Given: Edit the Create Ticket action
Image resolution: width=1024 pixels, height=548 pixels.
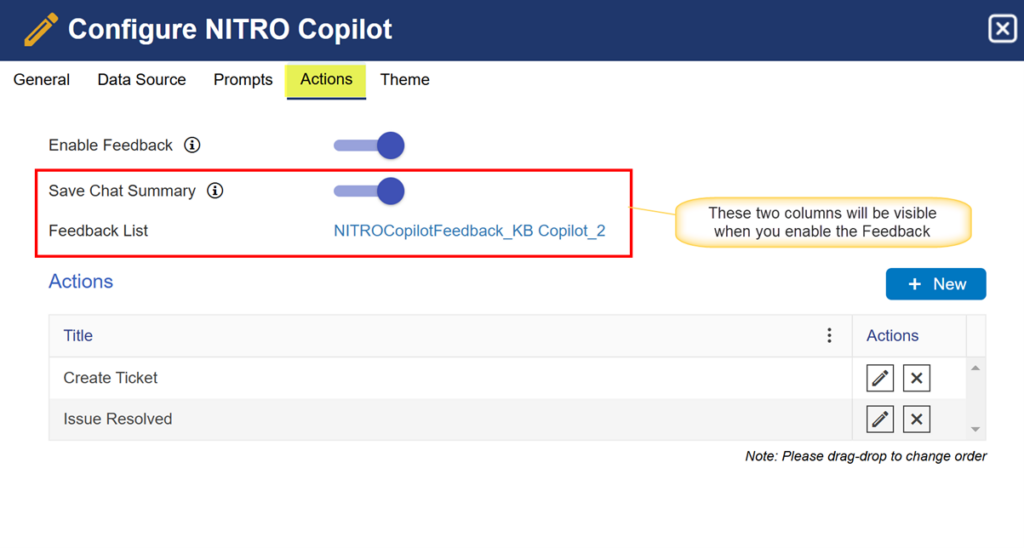Looking at the screenshot, I should coord(880,378).
